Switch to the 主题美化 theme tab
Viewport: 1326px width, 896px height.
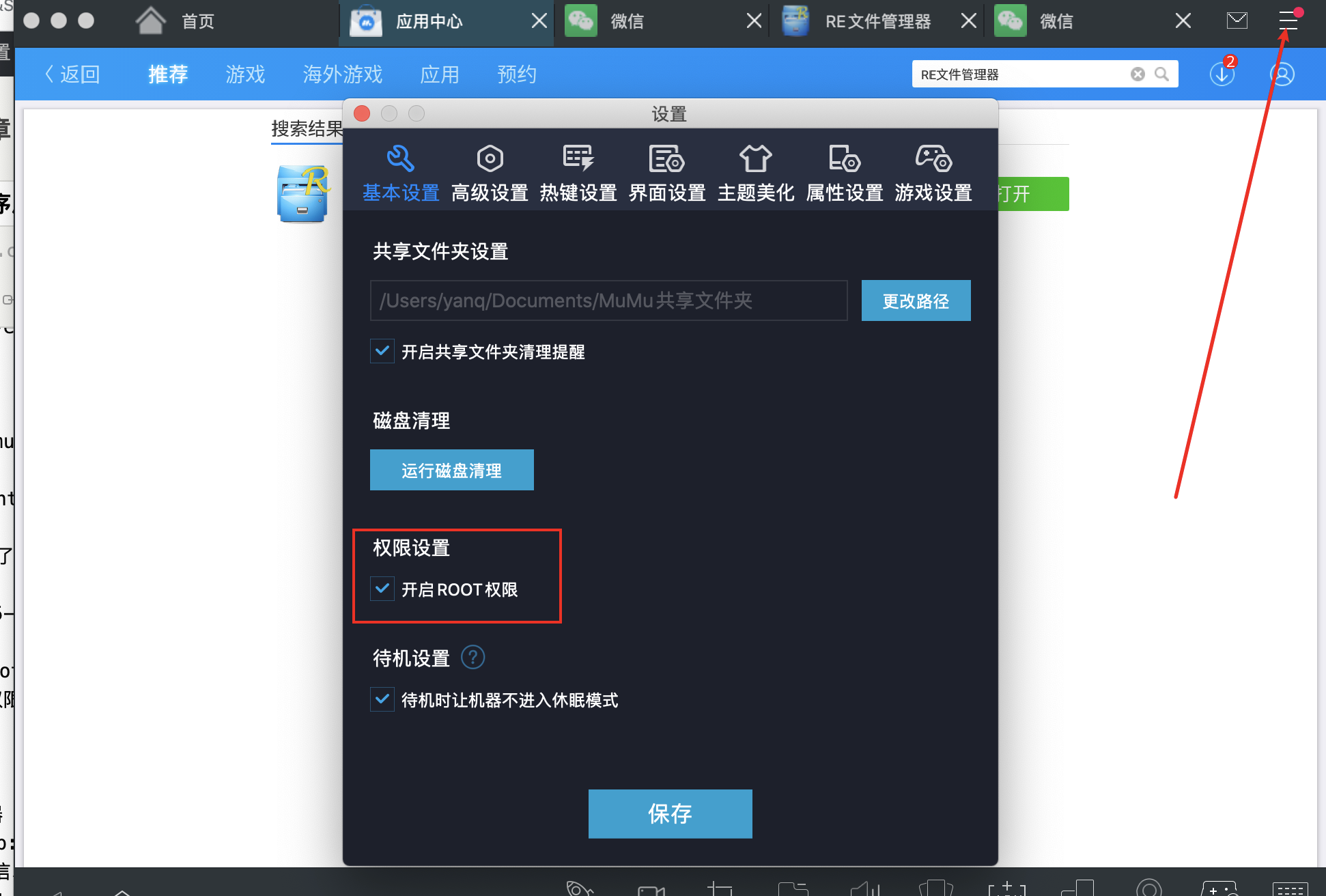click(x=756, y=174)
